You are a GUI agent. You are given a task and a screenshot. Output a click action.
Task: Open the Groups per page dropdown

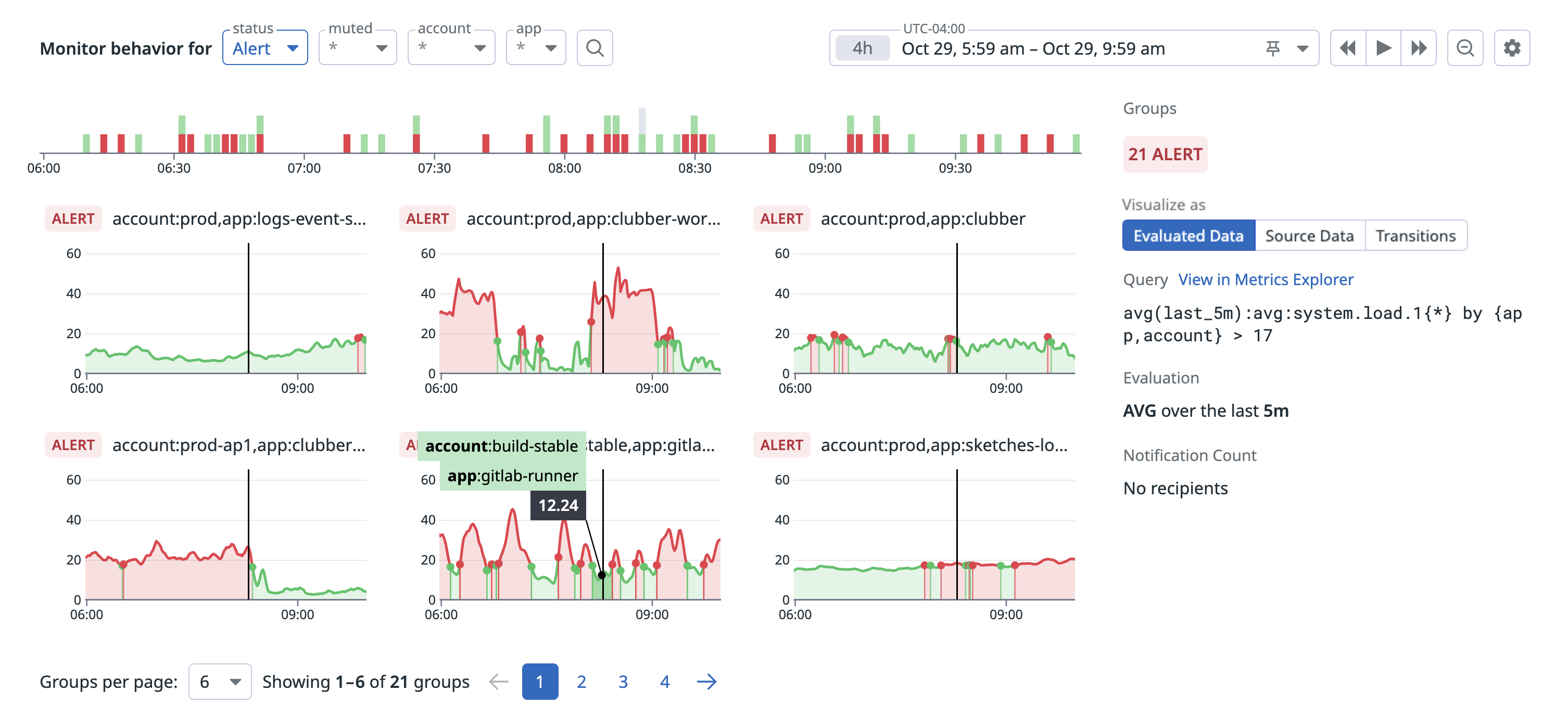(x=220, y=681)
